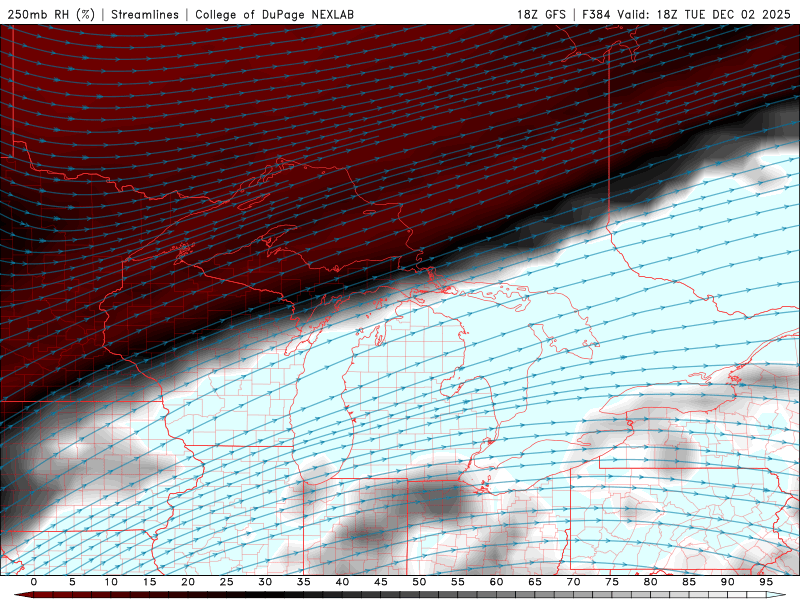Select the "Streamlines" label in the header
This screenshot has height=600, width=800.
click(x=145, y=14)
